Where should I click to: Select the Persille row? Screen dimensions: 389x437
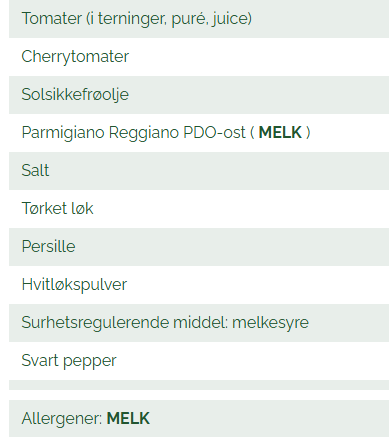click(199, 247)
